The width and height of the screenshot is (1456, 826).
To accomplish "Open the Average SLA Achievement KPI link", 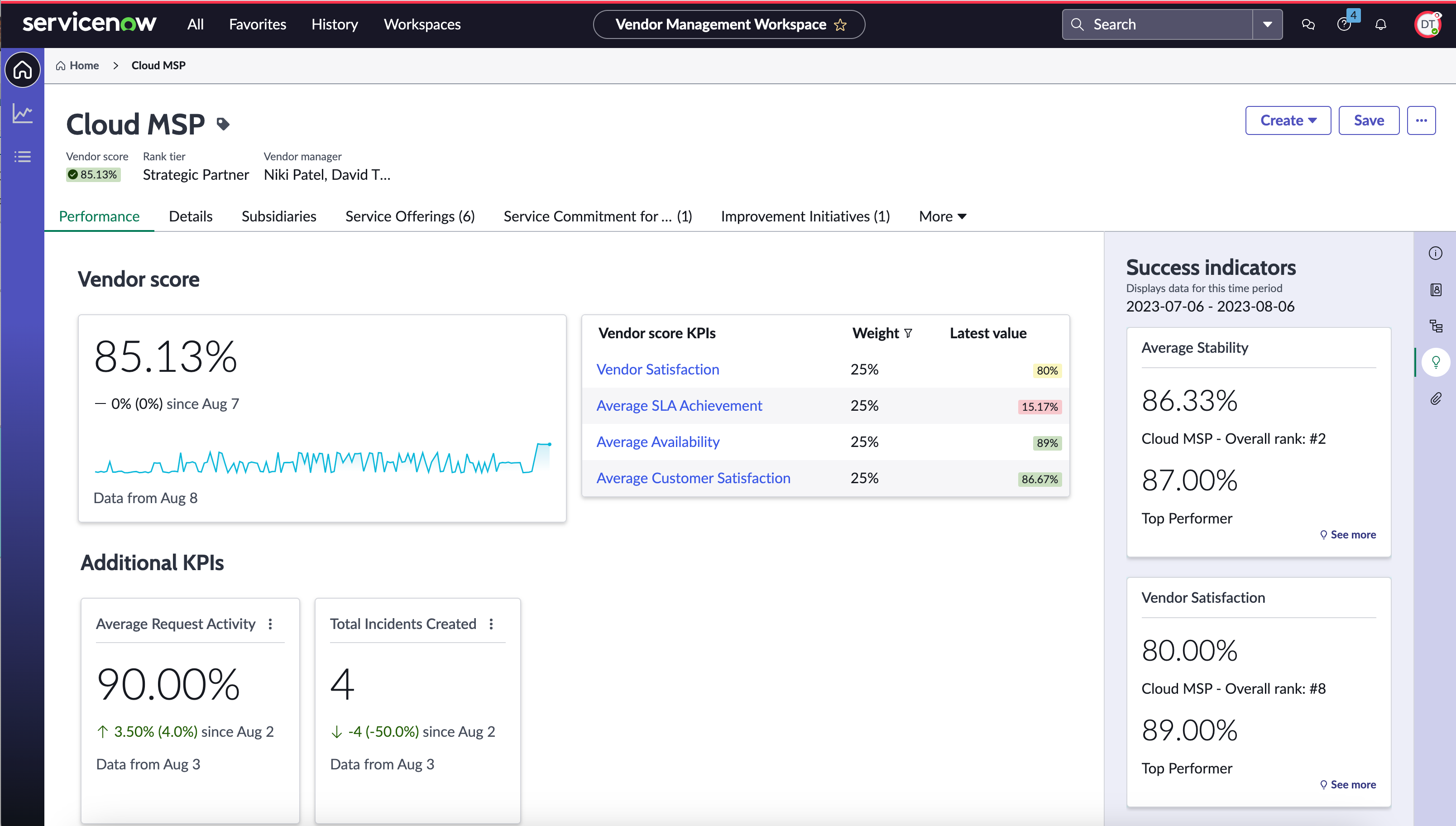I will click(679, 406).
